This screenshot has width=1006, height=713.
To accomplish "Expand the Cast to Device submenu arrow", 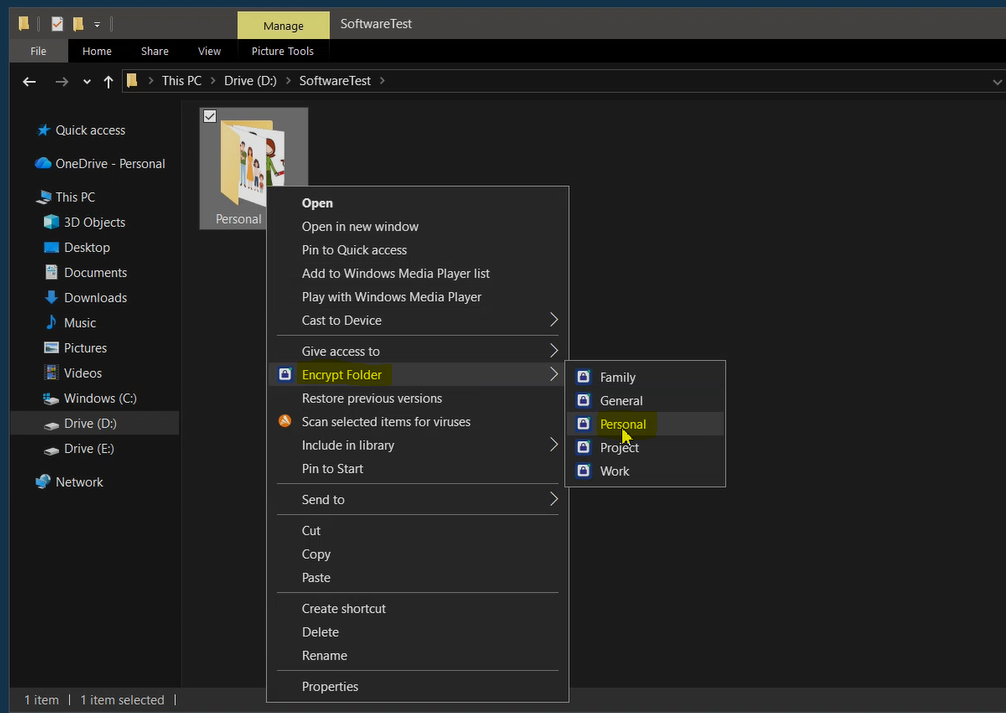I will [553, 321].
